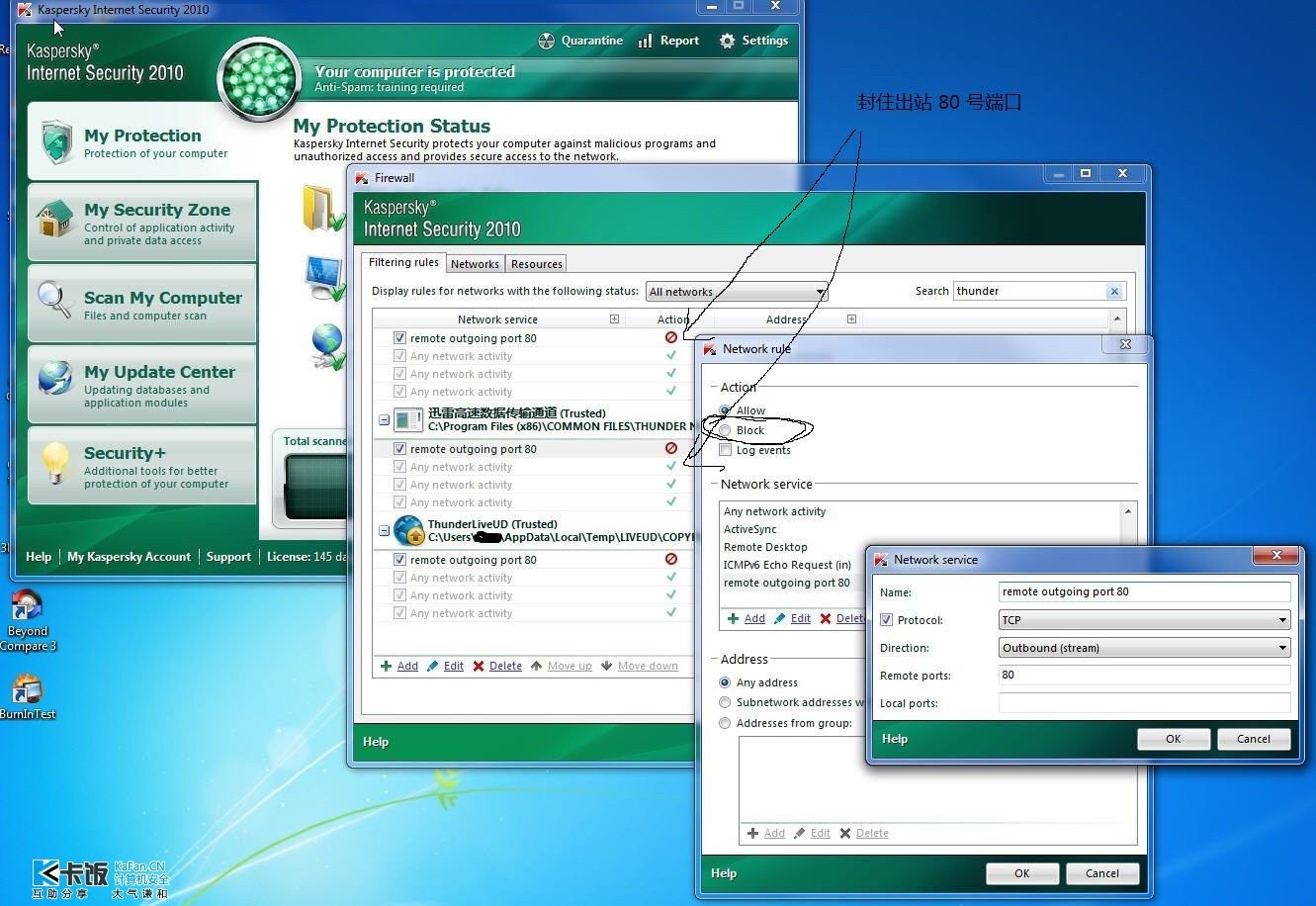Select Subnetwork addresses radio button
Viewport: 1316px width, 906px height.
[x=726, y=702]
